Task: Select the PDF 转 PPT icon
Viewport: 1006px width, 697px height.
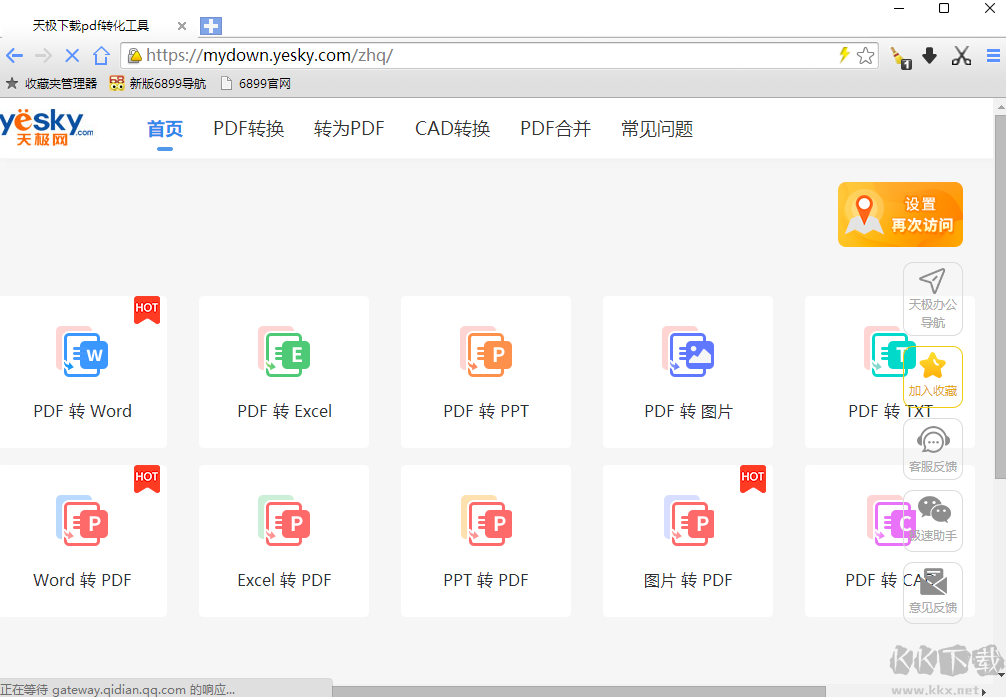Action: [486, 352]
